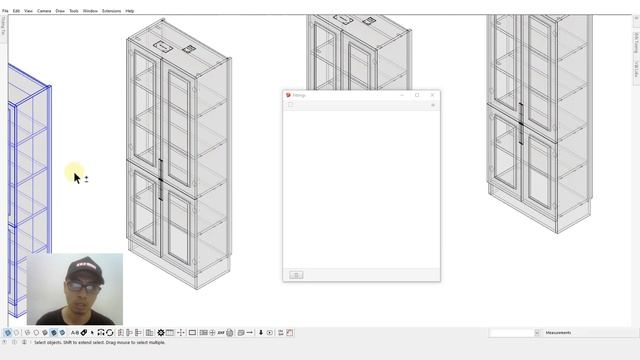Screen dimensions: 640x360
Task: Open the Extensions menu
Action: click(x=111, y=11)
